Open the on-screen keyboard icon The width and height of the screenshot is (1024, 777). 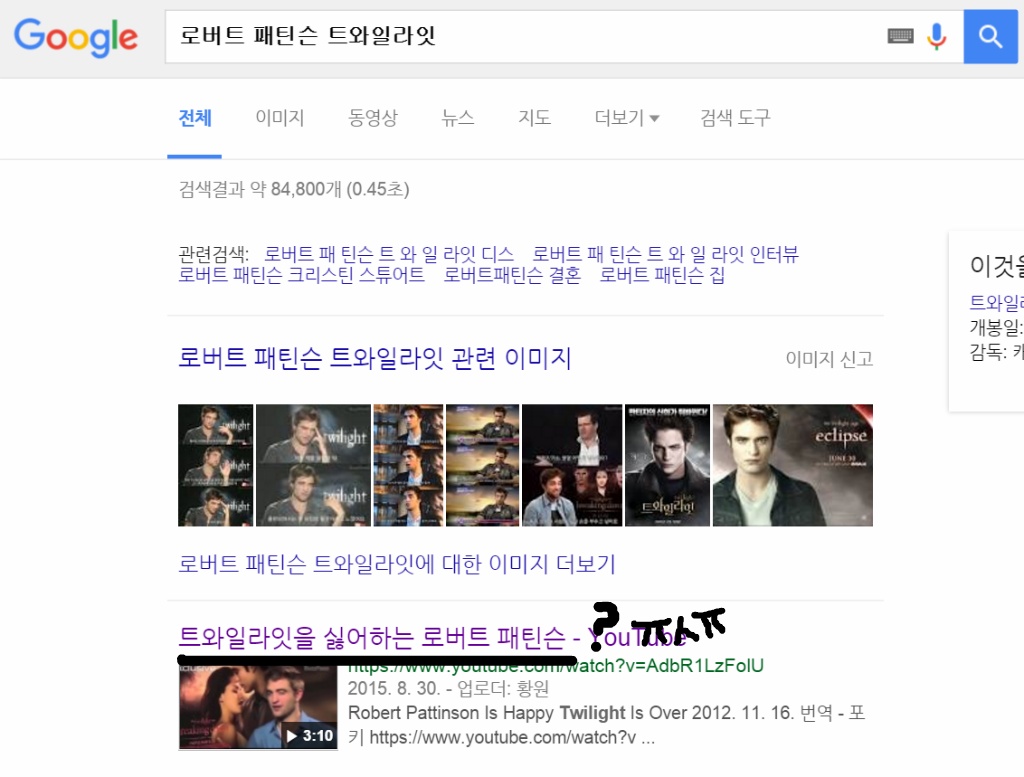coord(900,36)
